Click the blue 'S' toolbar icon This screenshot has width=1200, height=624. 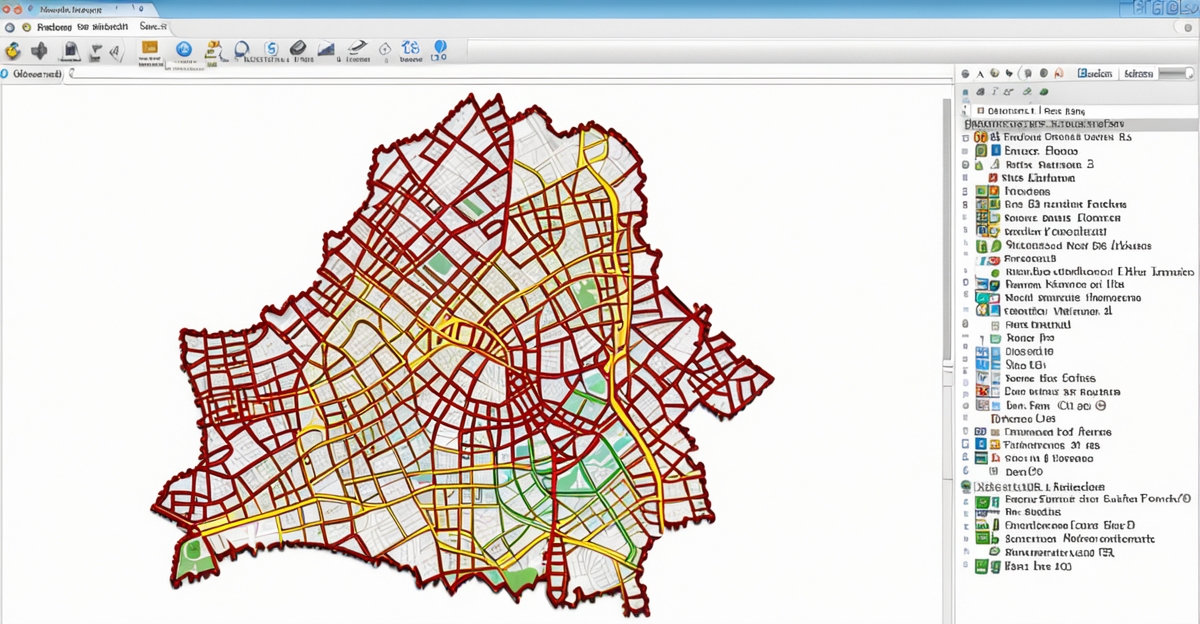coord(270,49)
